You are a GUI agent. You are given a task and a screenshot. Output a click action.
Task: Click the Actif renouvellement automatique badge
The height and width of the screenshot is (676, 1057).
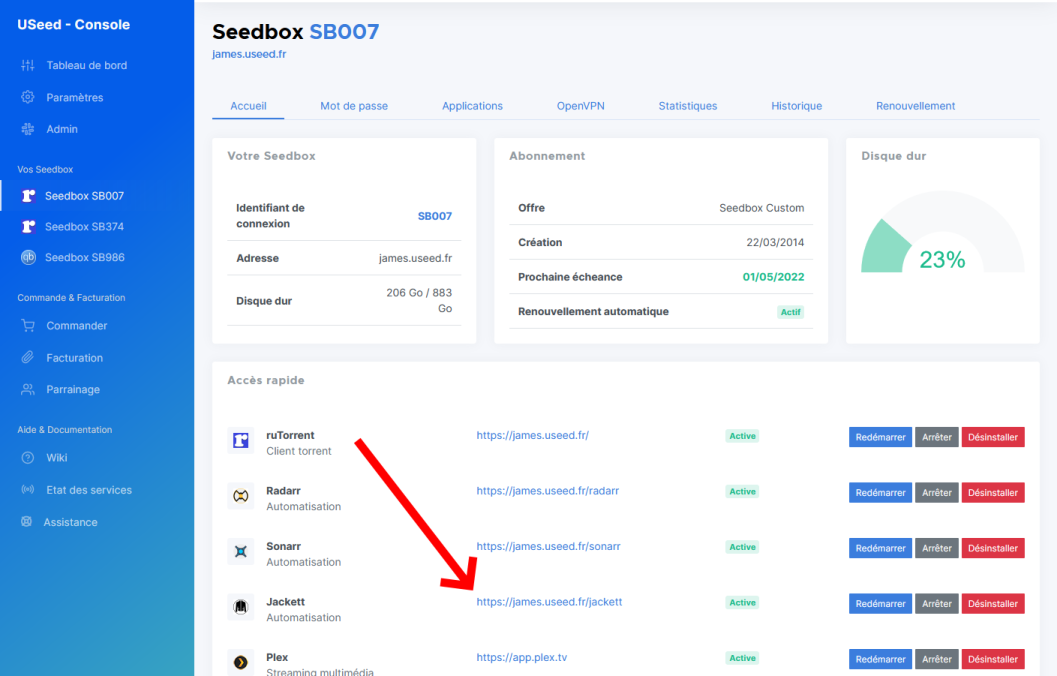[791, 312]
